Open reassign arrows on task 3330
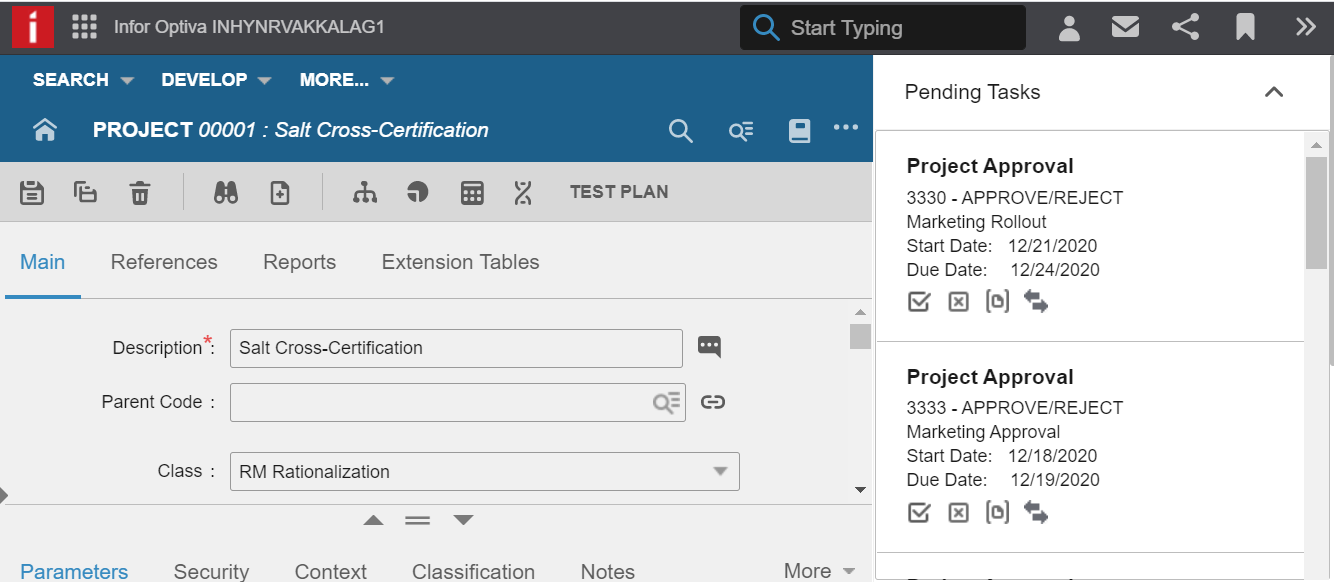The image size is (1334, 582). point(1036,301)
